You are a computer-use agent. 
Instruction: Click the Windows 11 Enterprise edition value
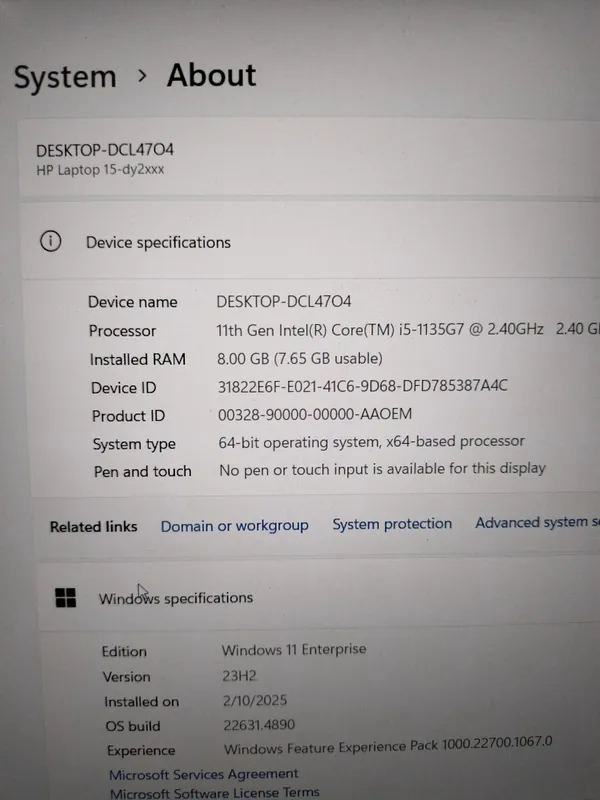294,649
